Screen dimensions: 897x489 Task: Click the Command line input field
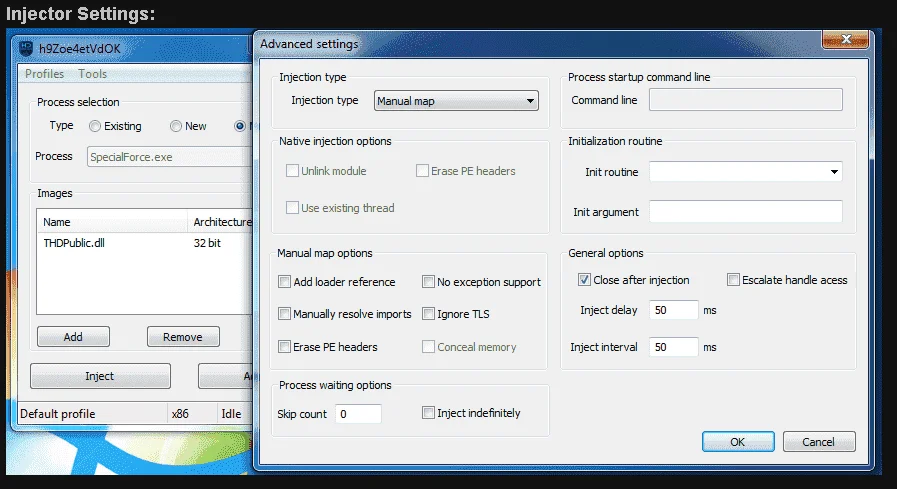click(745, 100)
